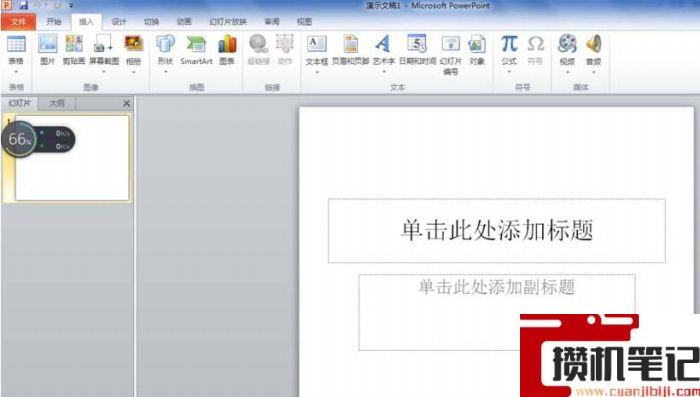Click the 超链接 hyperlink icon
The image size is (700, 397).
pos(258,45)
